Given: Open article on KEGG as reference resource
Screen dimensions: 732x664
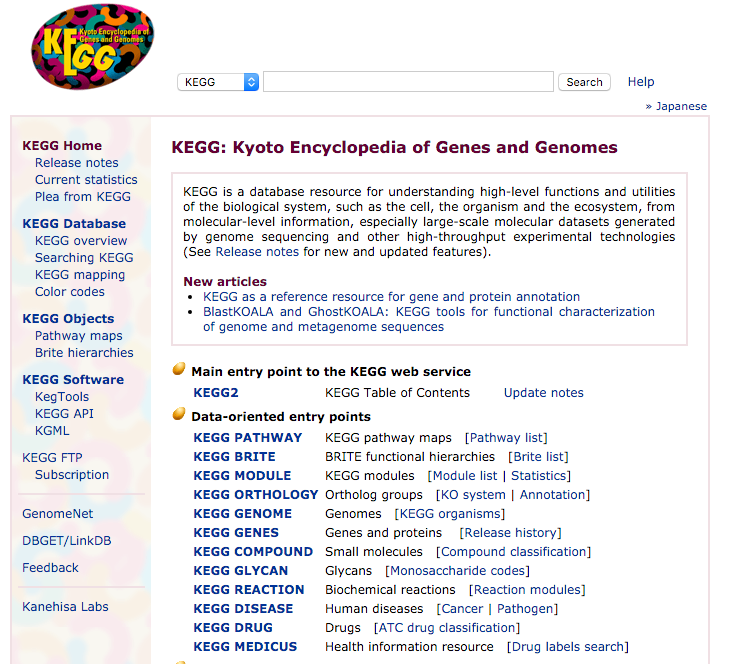Looking at the screenshot, I should coord(391,297).
